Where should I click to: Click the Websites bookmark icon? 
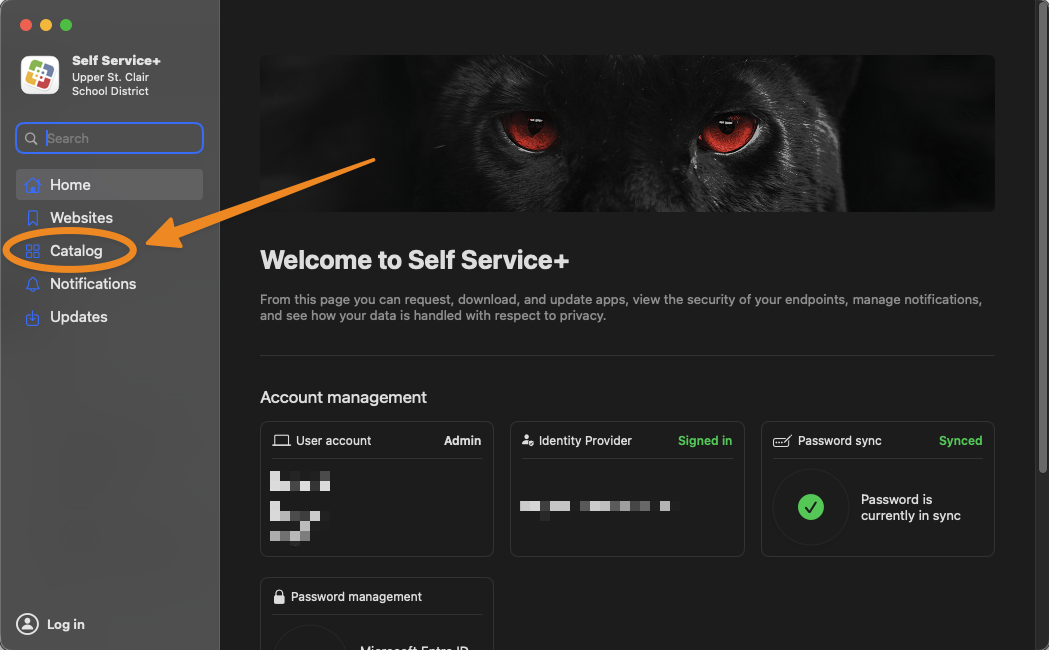[x=32, y=218]
